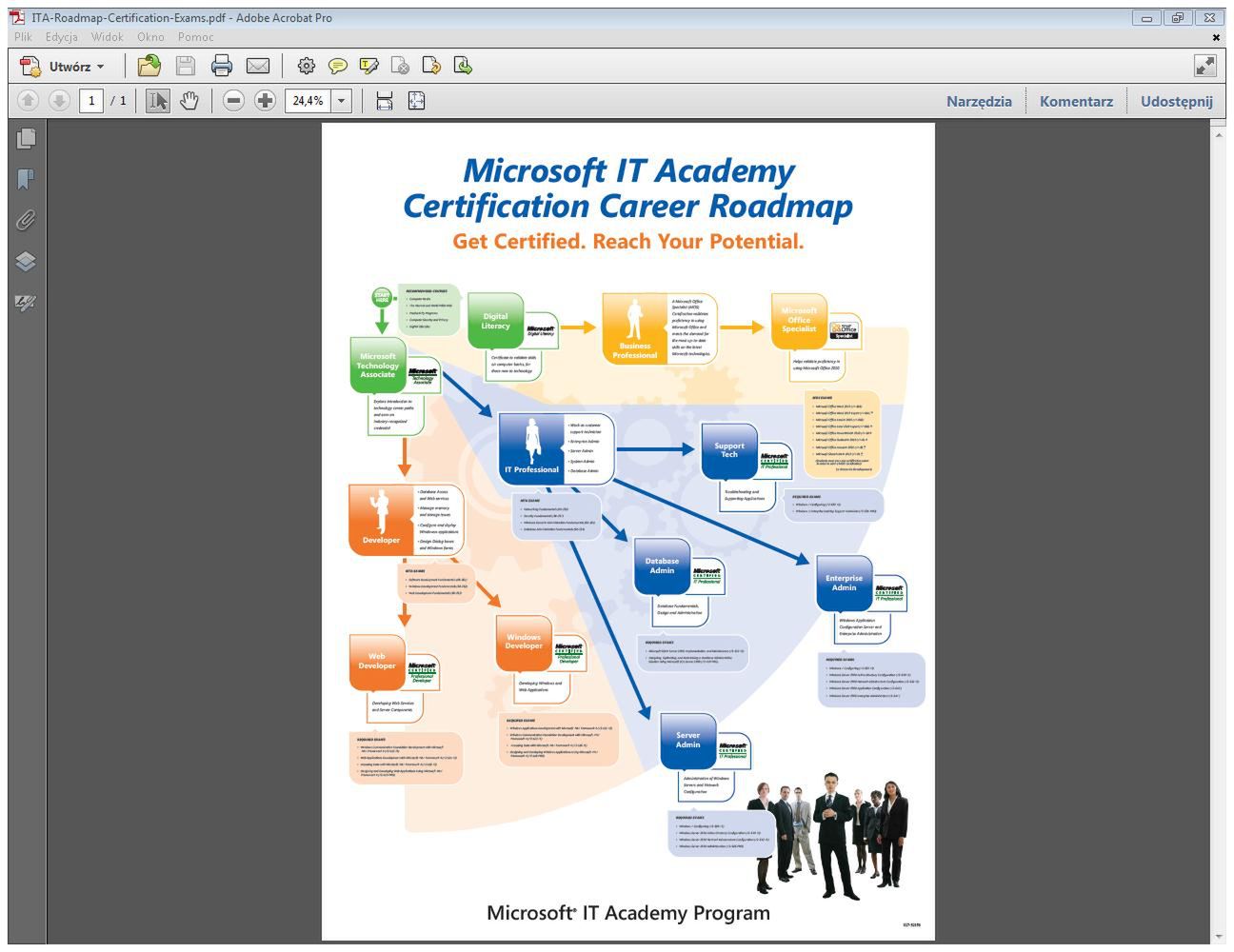Open the zoom level dropdown arrow
This screenshot has width=1234, height=952.
pos(342,100)
